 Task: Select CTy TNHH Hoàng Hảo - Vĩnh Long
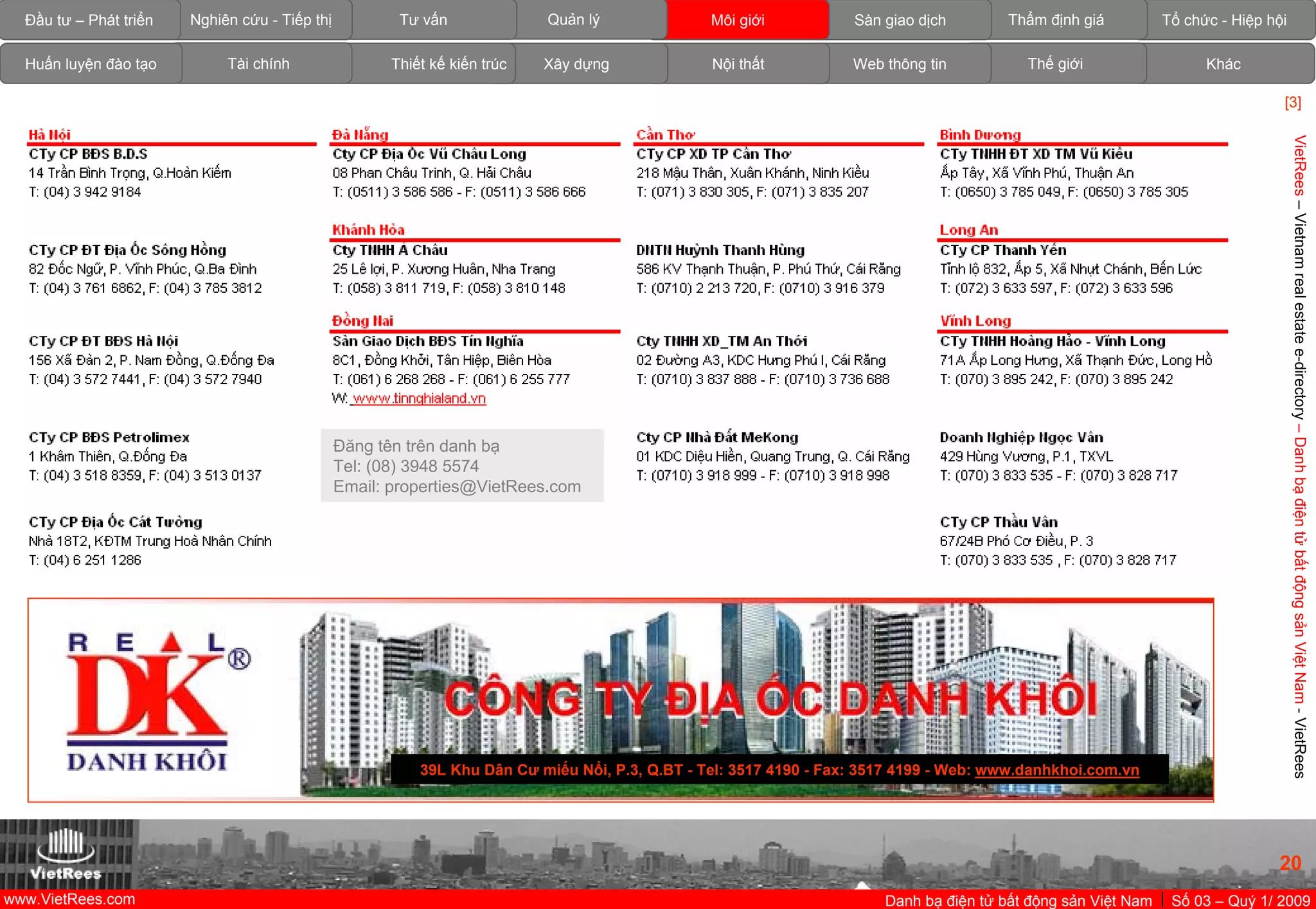(x=1053, y=341)
